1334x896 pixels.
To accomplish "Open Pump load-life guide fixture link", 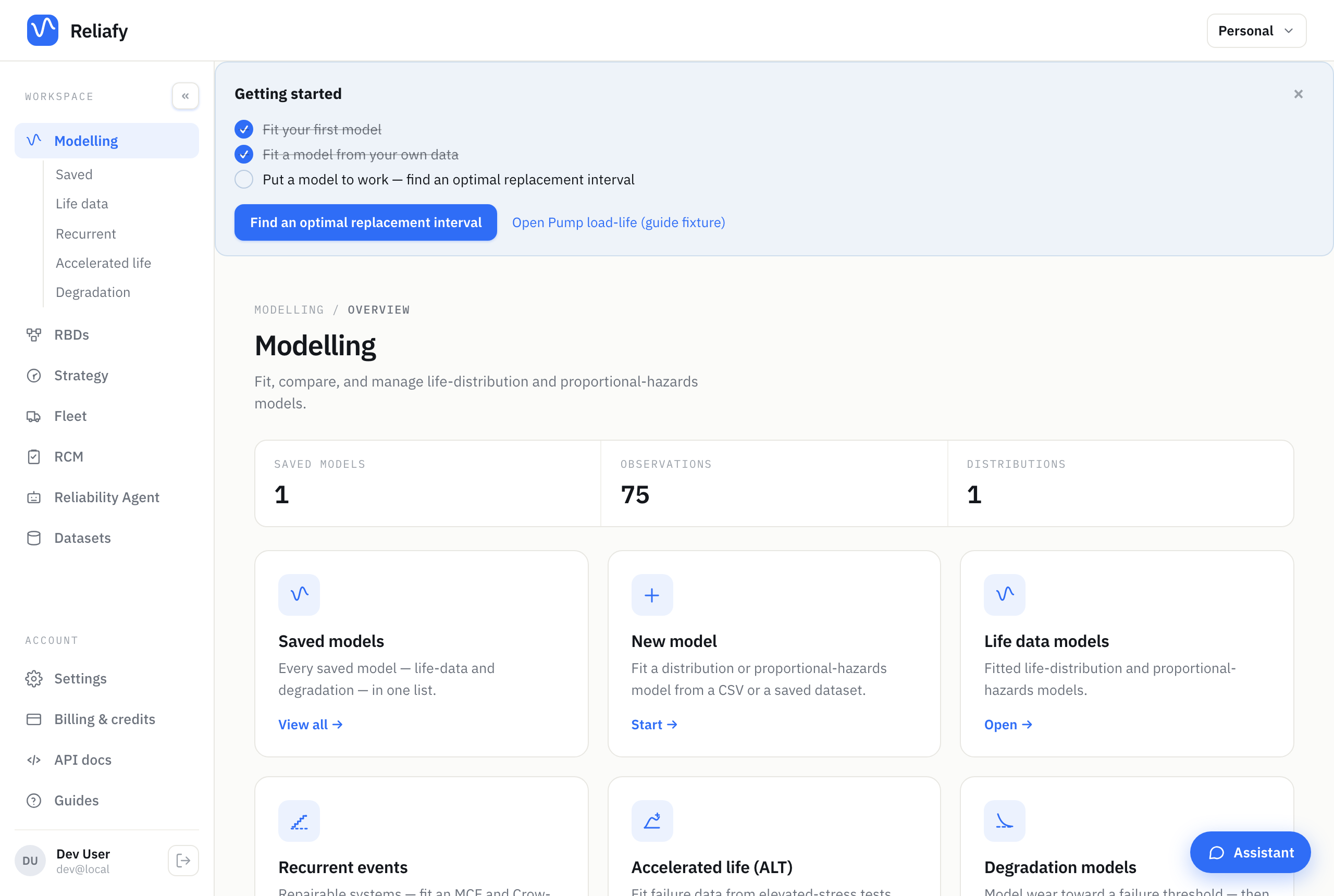I will click(619, 222).
